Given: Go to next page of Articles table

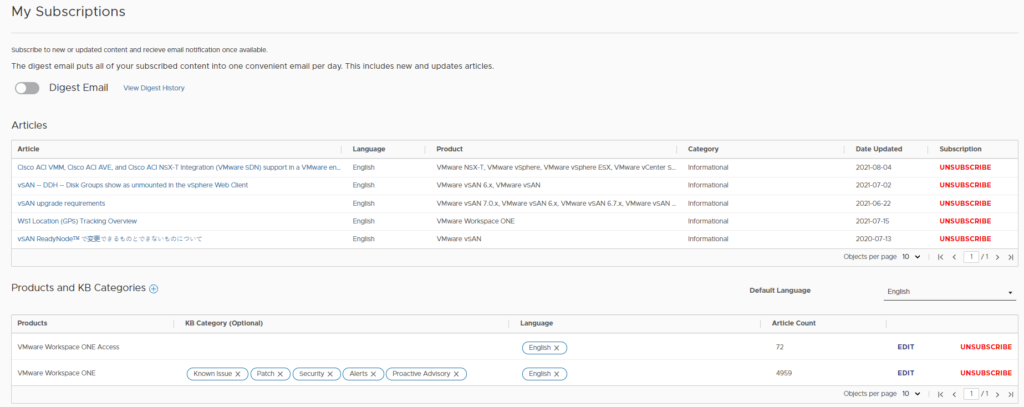Looking at the screenshot, I should (997, 257).
